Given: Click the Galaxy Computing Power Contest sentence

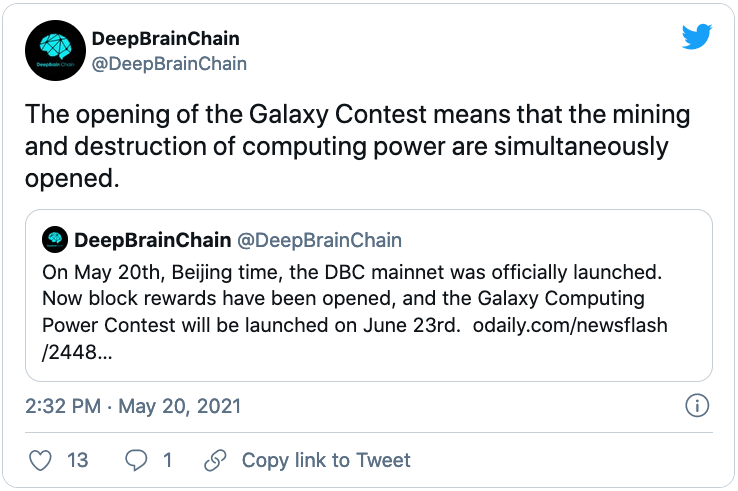Looking at the screenshot, I should (340, 298).
